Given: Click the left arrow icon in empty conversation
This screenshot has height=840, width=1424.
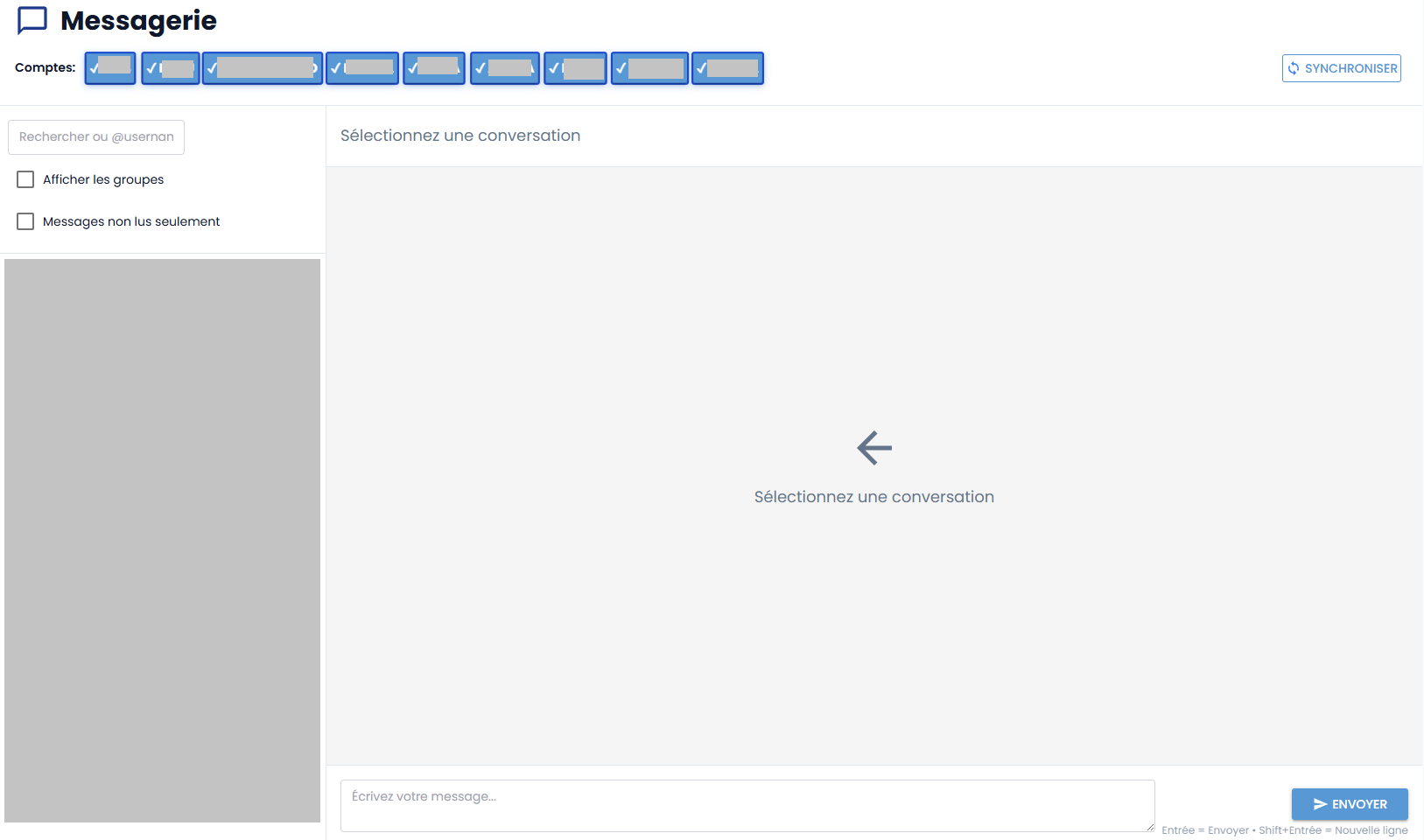Looking at the screenshot, I should point(873,448).
